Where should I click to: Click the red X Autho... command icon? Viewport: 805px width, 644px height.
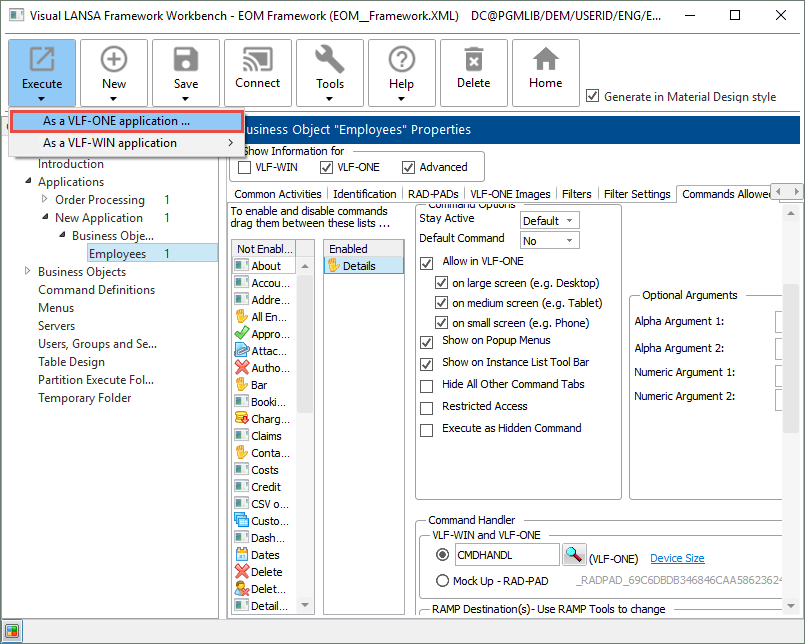point(241,368)
